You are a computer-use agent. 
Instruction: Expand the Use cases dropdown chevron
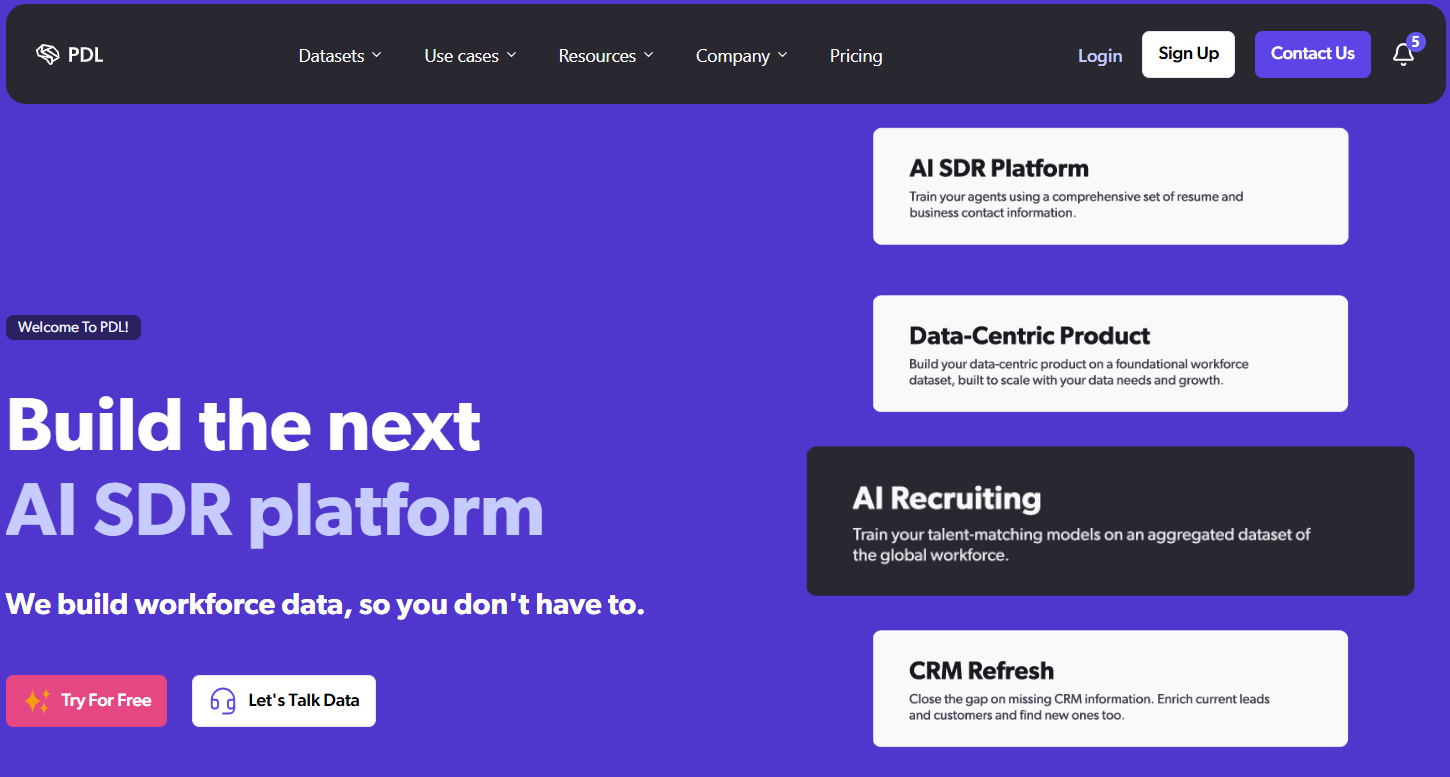tap(511, 55)
